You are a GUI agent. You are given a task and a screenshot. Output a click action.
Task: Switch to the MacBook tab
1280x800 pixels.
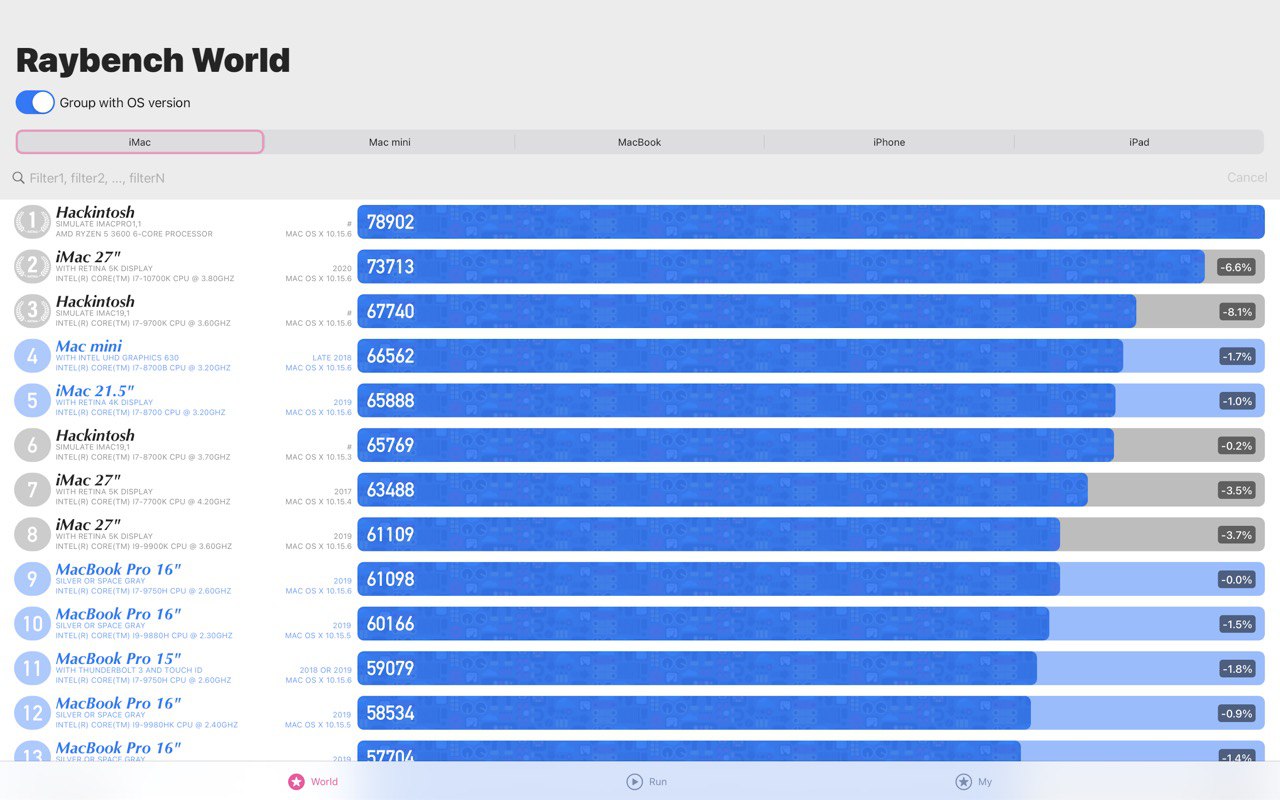click(x=640, y=142)
